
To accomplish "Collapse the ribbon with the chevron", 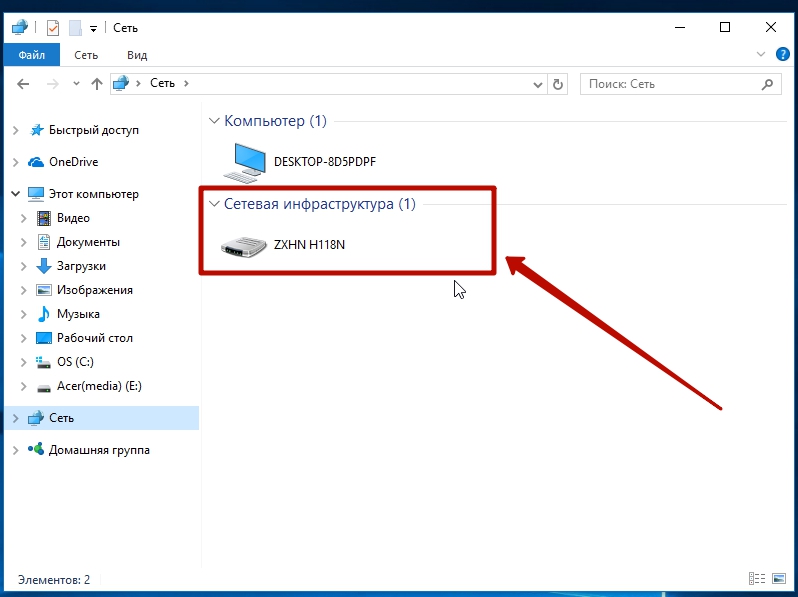I will click(x=761, y=54).
